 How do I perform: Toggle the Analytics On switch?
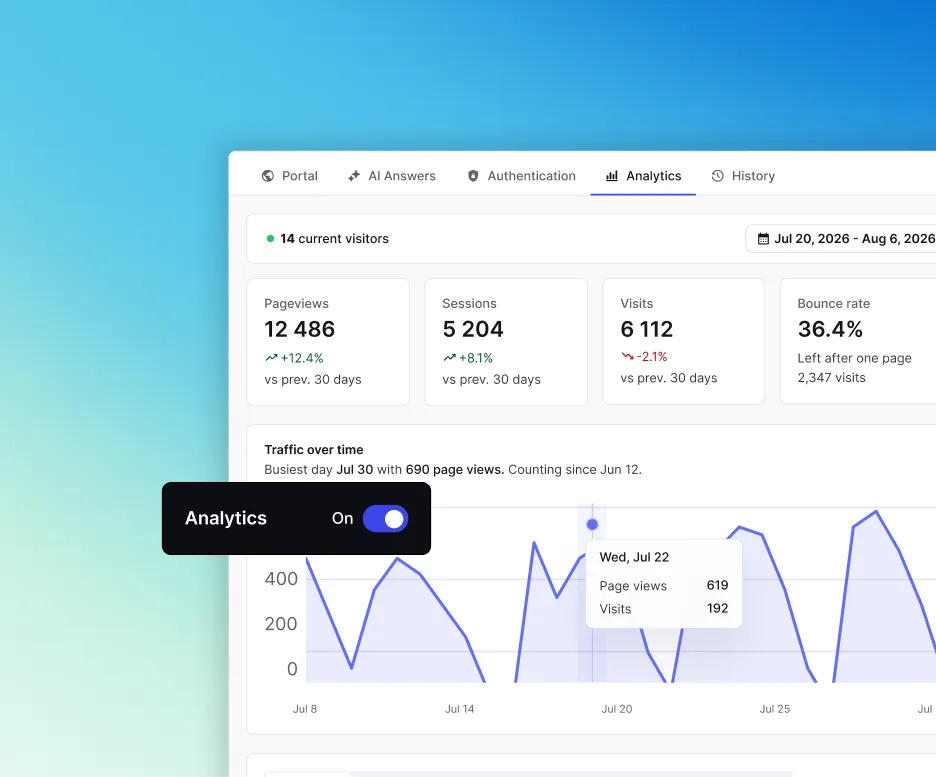point(386,519)
